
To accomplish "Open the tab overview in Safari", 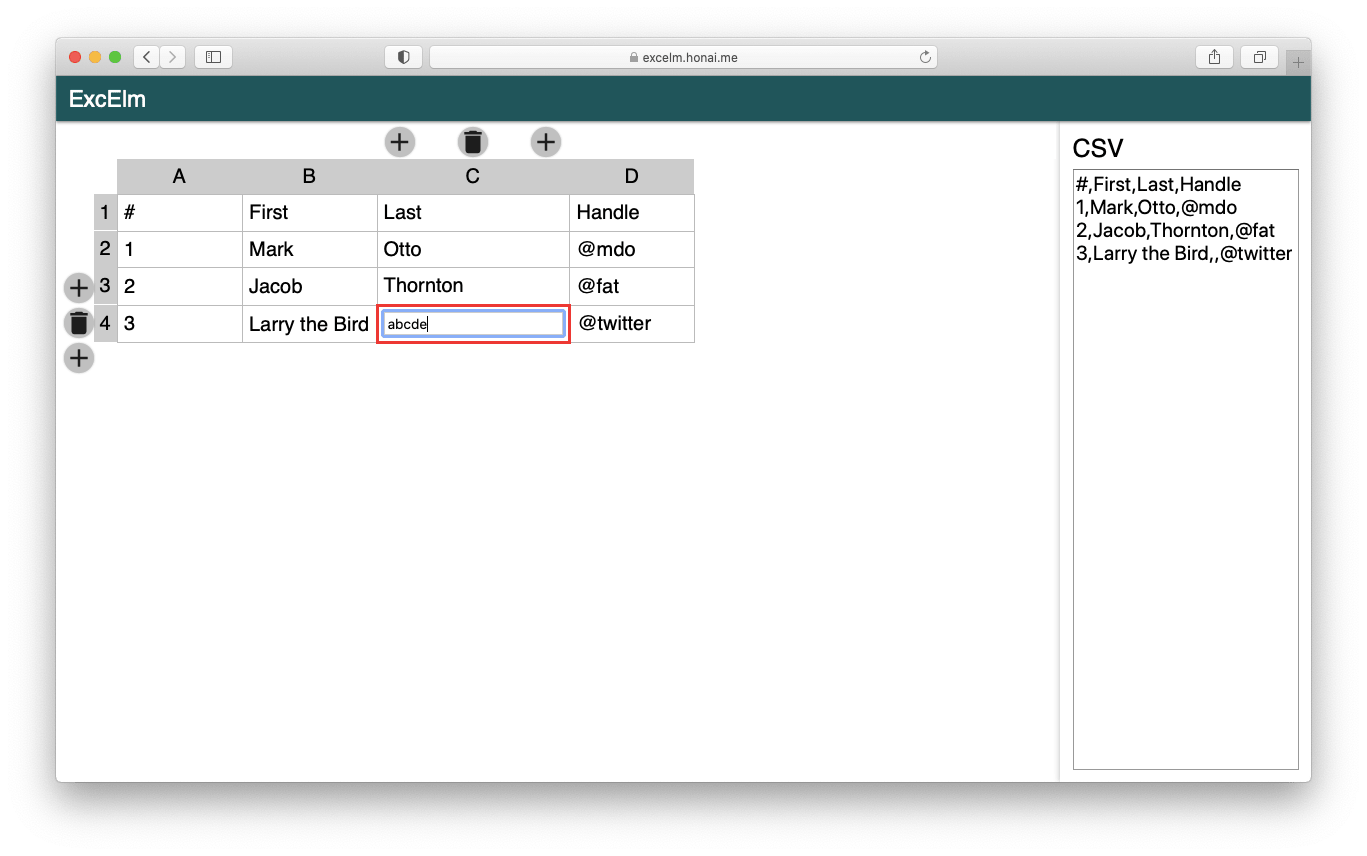I will [x=1259, y=57].
